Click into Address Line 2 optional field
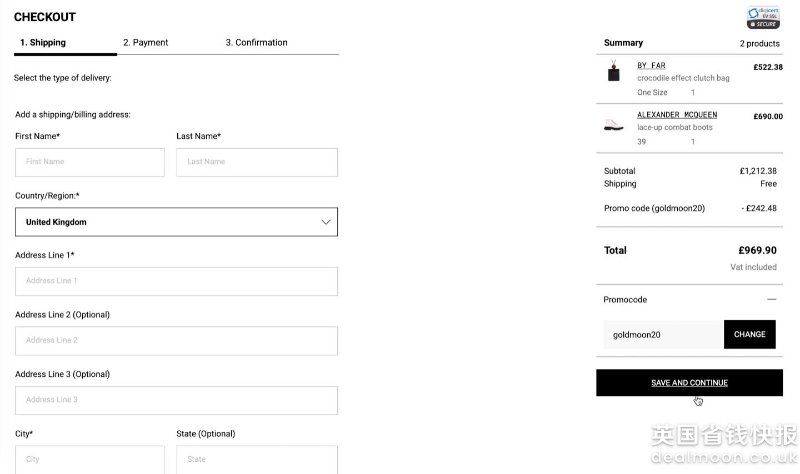Image resolution: width=800 pixels, height=474 pixels. click(177, 341)
